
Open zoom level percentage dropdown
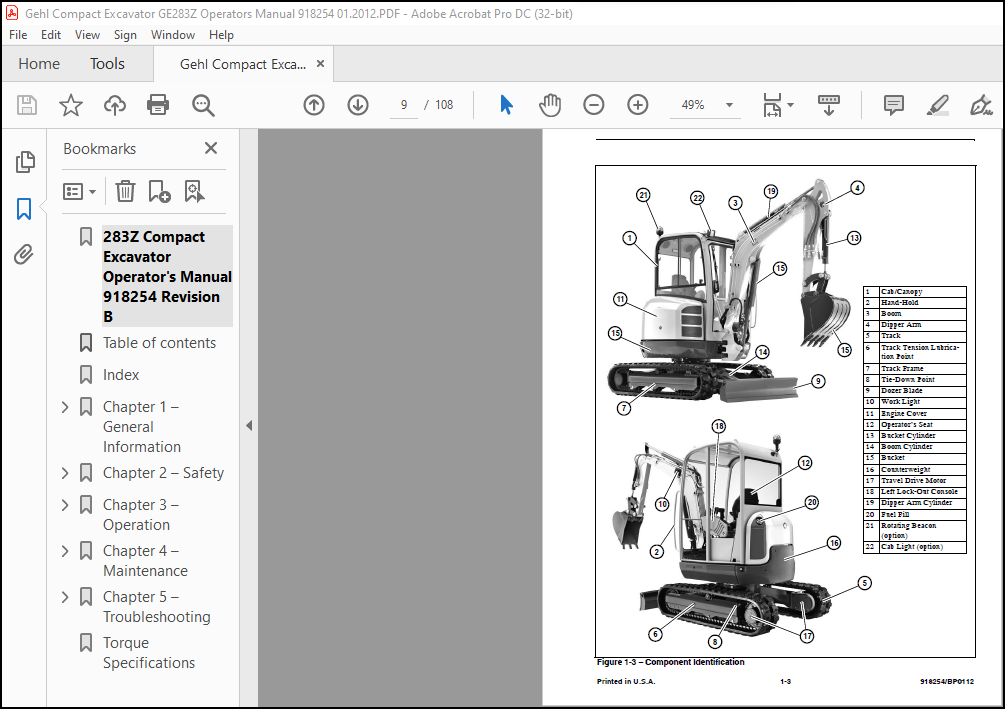click(729, 105)
